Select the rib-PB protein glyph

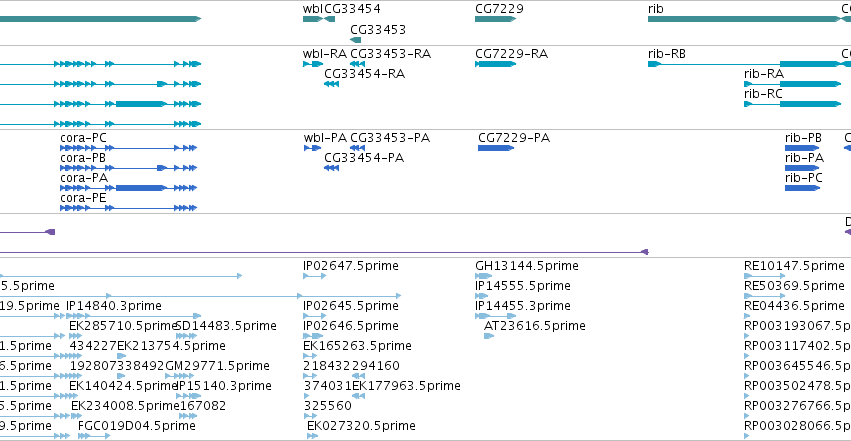click(x=802, y=148)
